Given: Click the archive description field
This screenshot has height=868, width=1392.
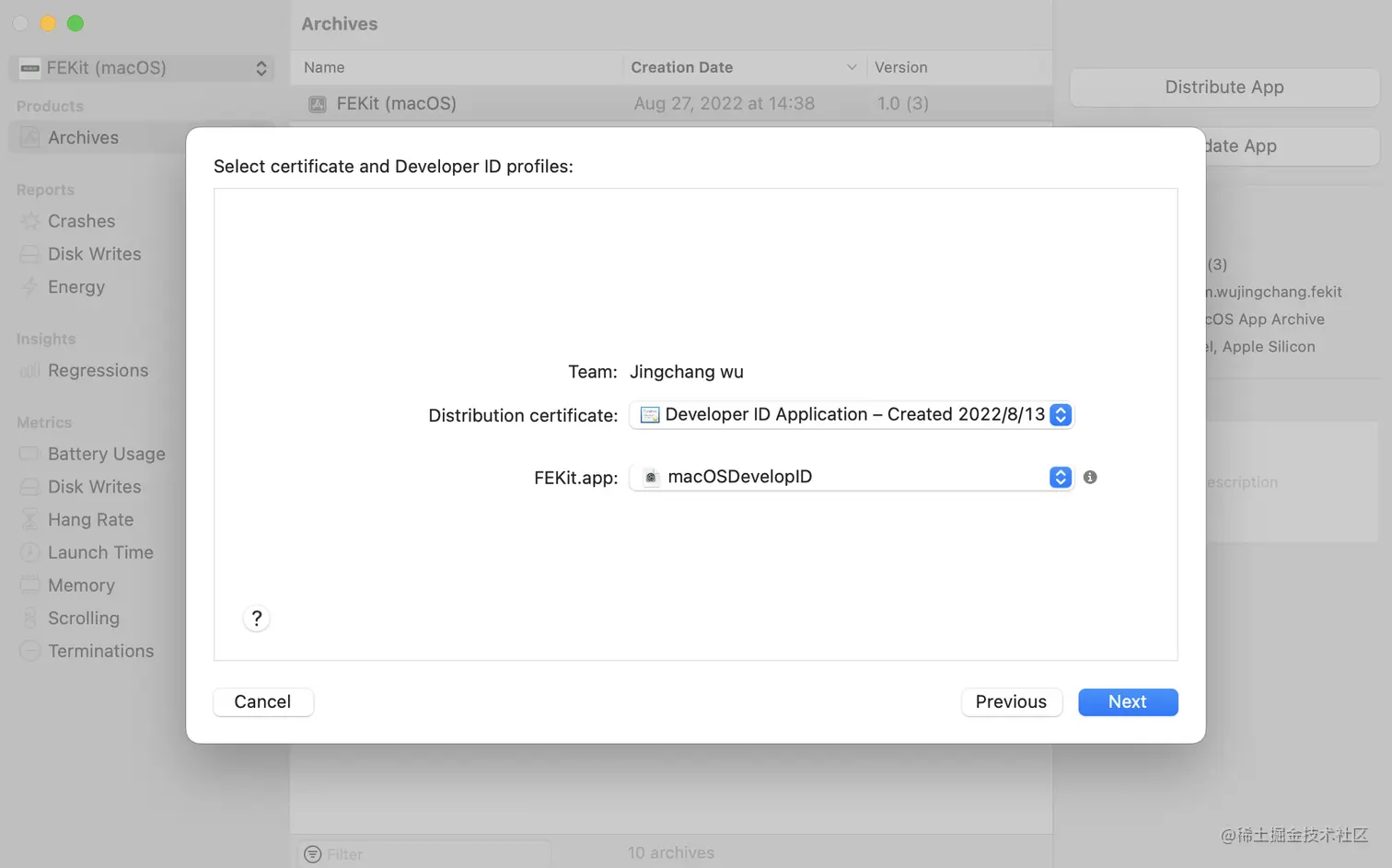Looking at the screenshot, I should (1292, 481).
